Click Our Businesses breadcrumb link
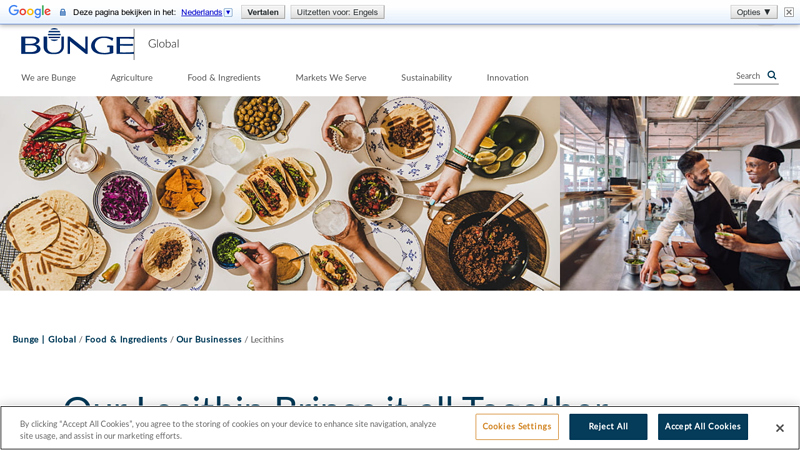The width and height of the screenshot is (800, 450). pos(209,339)
